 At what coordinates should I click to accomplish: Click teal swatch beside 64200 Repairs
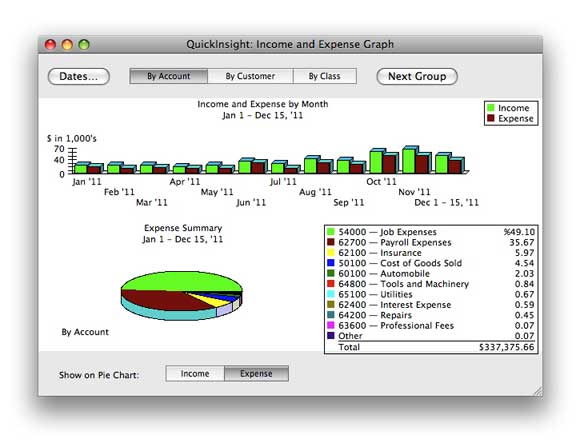[x=330, y=315]
